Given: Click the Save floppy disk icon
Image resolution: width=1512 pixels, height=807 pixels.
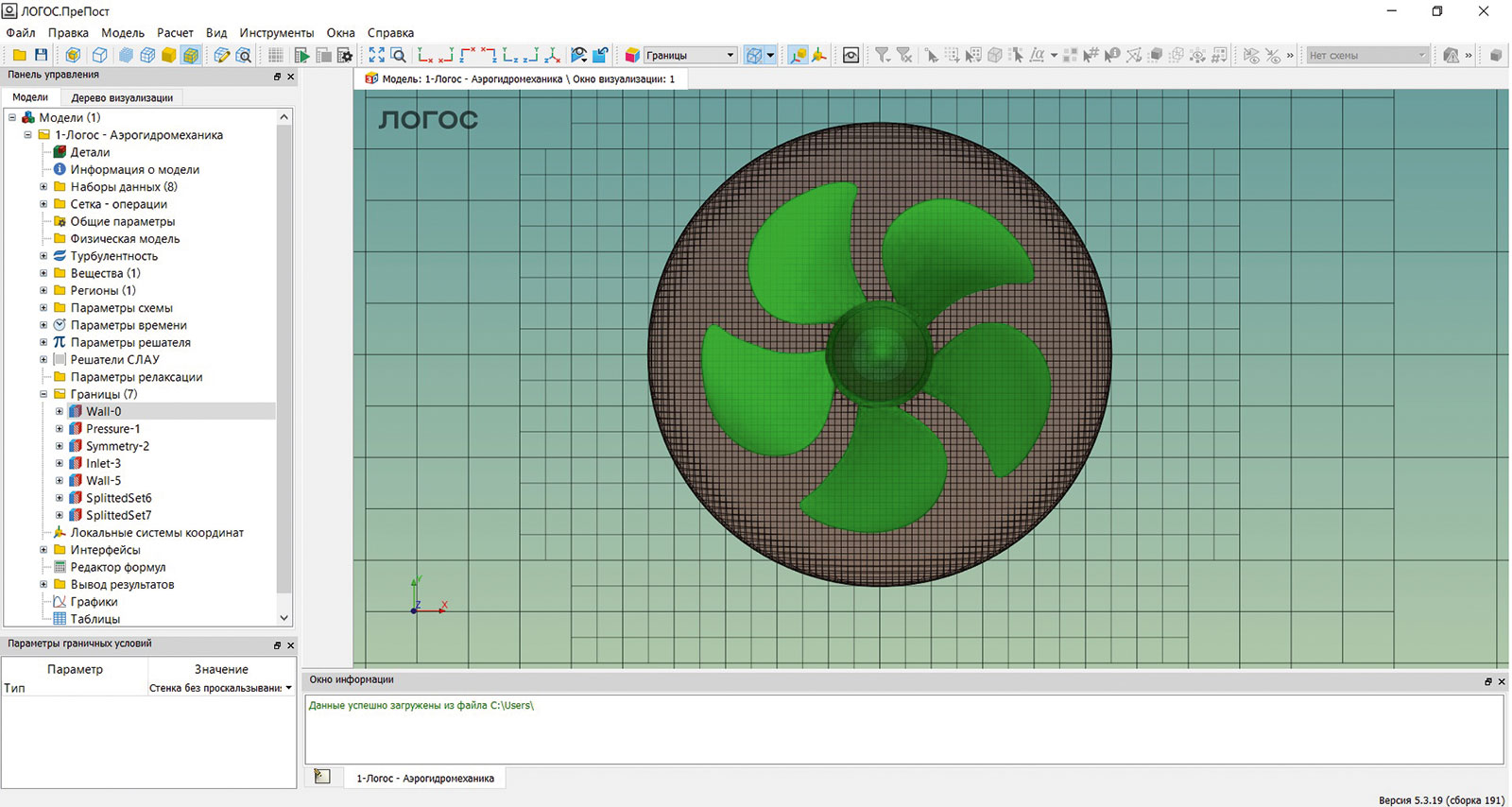Looking at the screenshot, I should [41, 56].
